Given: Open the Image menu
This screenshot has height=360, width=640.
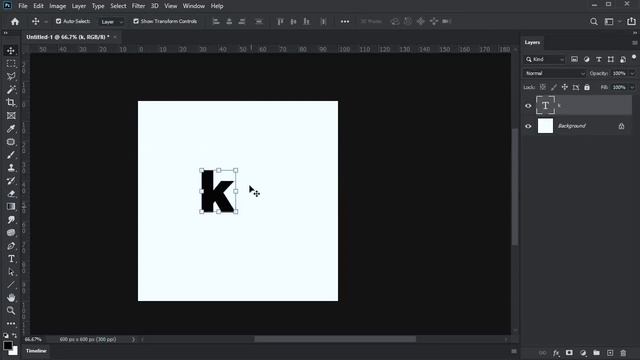Looking at the screenshot, I should 58,6.
